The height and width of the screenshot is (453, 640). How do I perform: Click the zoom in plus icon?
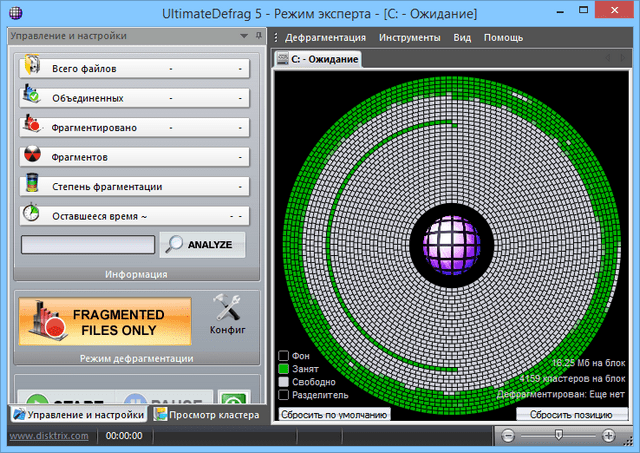609,436
